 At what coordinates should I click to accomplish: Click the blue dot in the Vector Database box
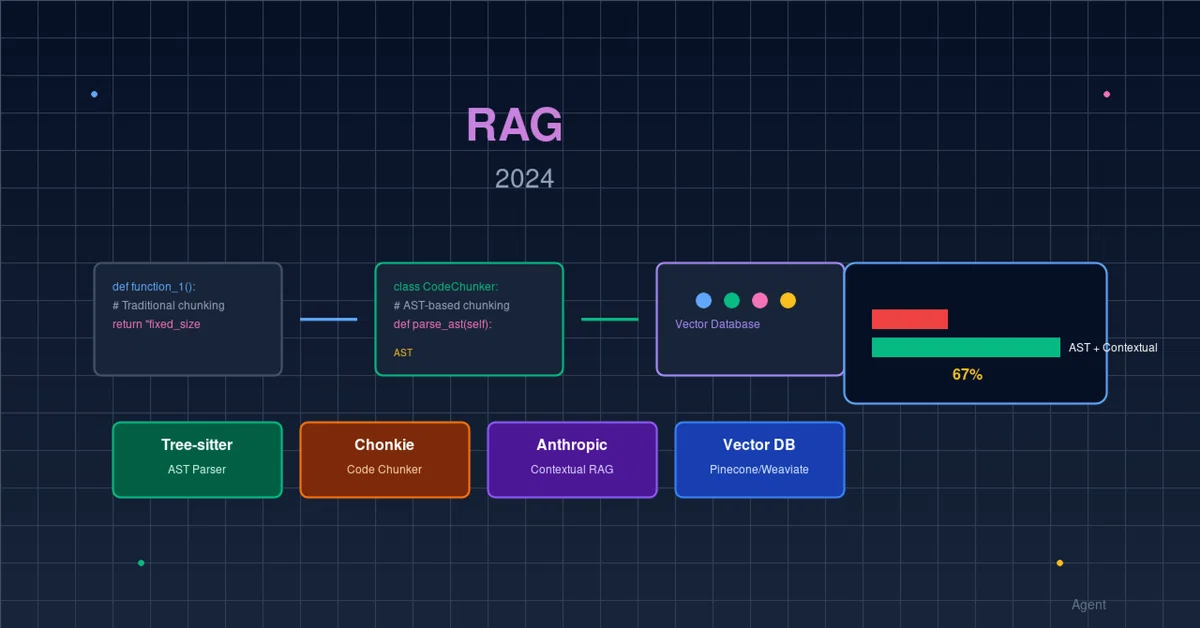(x=703, y=300)
